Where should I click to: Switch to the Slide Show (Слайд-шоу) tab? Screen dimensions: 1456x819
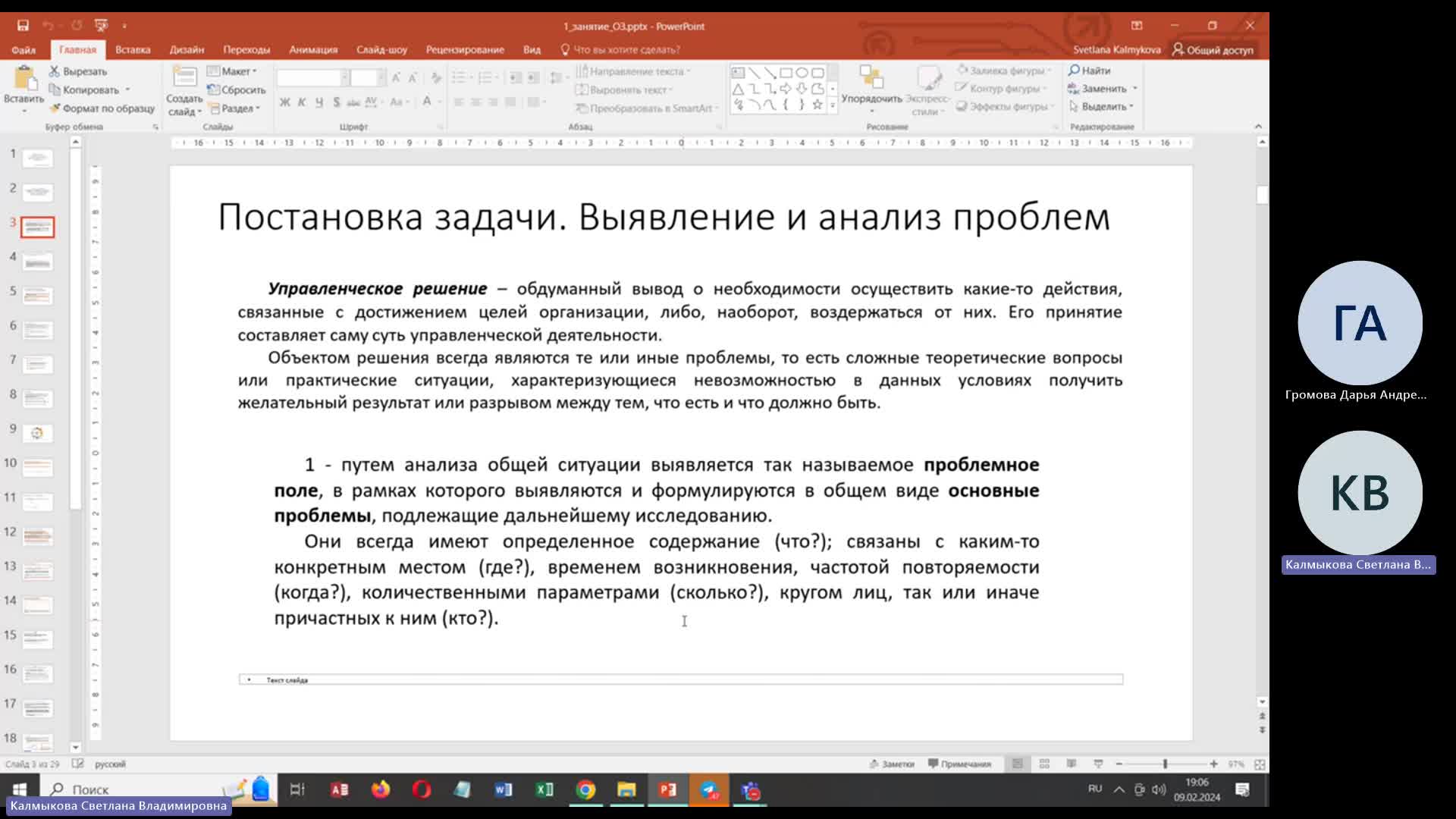[381, 50]
